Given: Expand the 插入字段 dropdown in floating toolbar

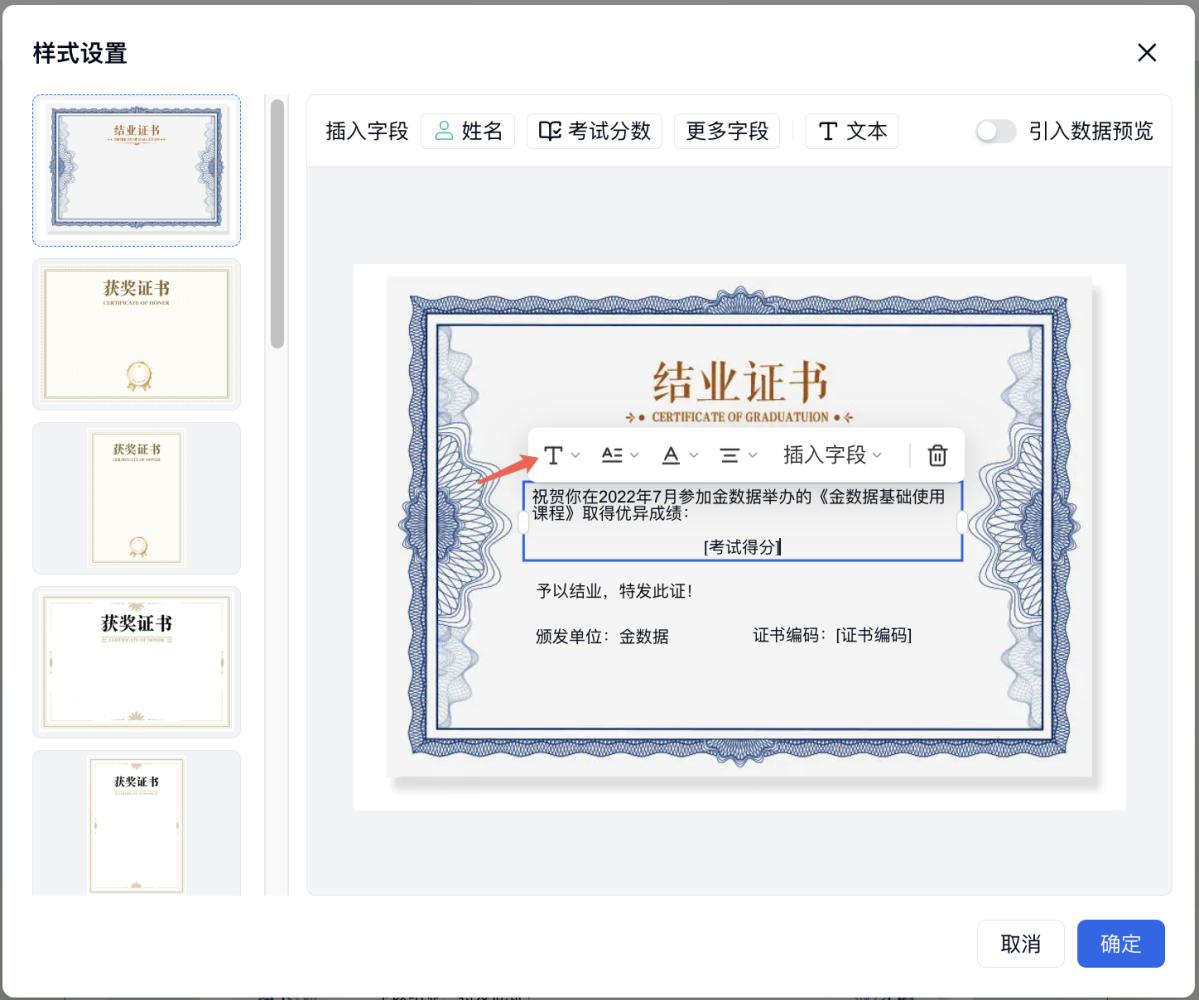Looking at the screenshot, I should coord(832,456).
